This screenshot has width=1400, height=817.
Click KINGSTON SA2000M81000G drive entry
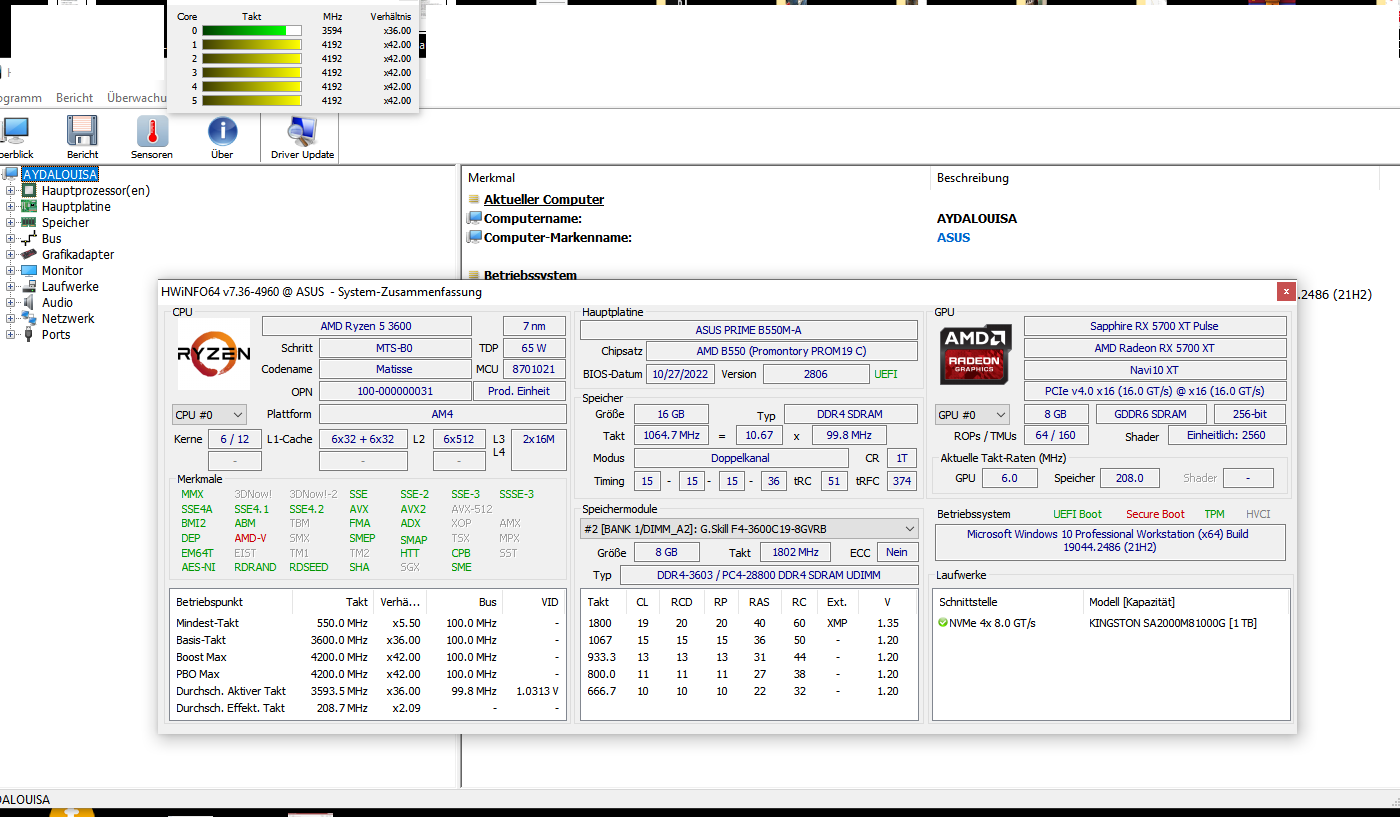[x=1173, y=623]
